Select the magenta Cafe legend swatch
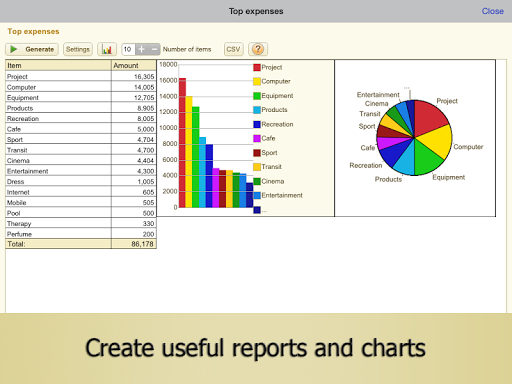Viewport: 512px width, 384px height. [x=257, y=138]
